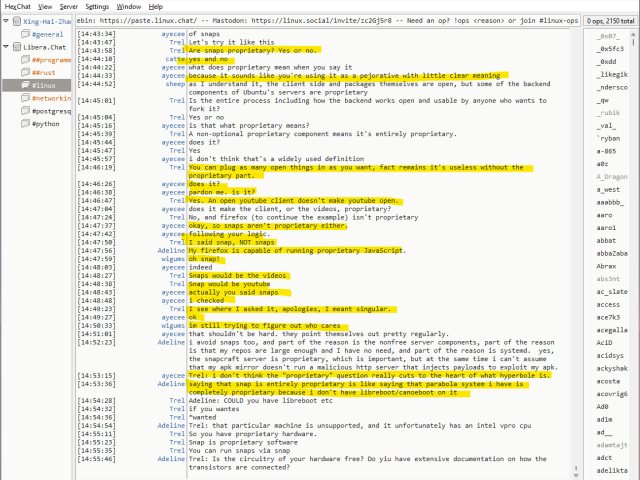
Task: Open the HexChat menu
Action: pos(17,6)
